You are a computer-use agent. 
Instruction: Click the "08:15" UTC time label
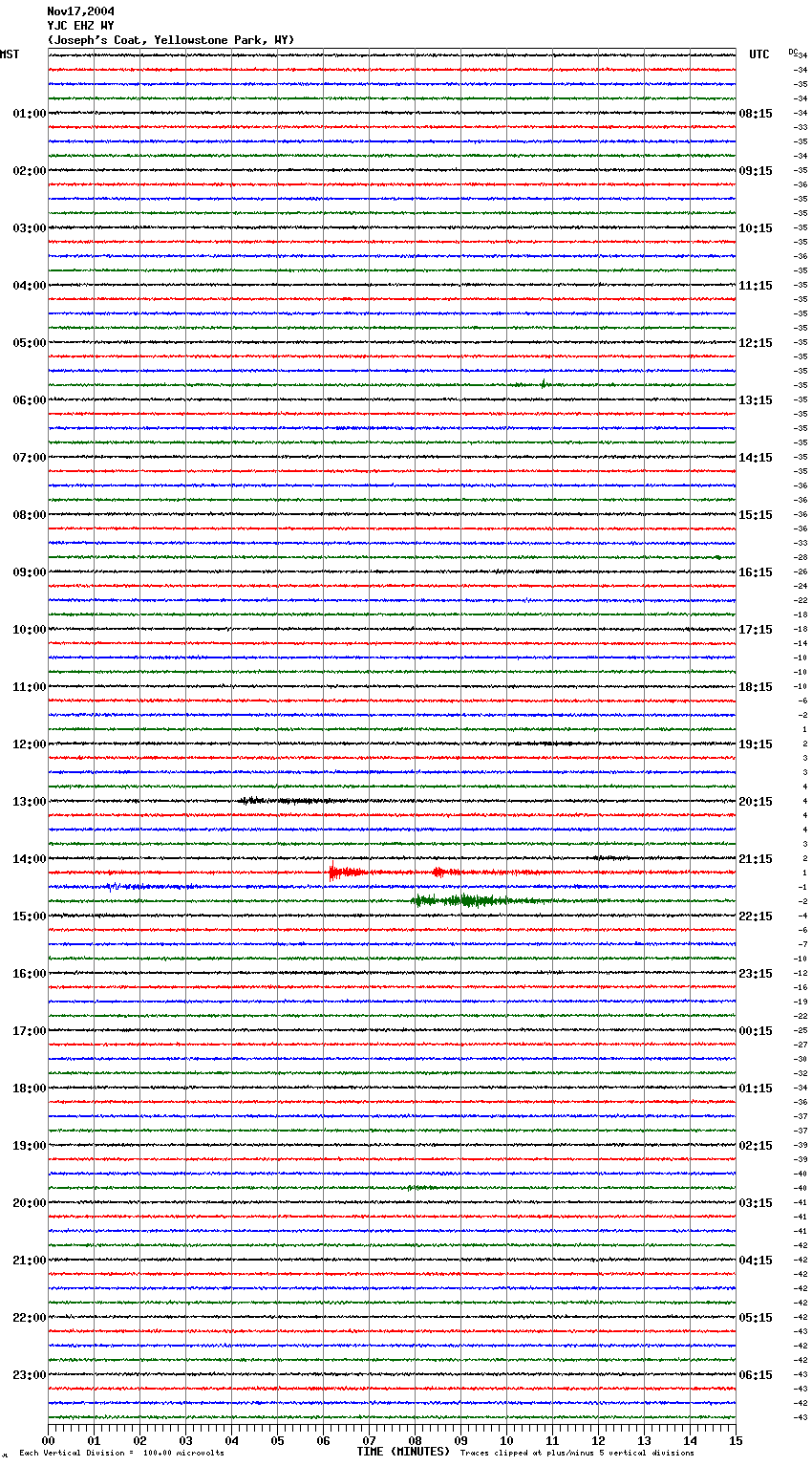tap(756, 114)
